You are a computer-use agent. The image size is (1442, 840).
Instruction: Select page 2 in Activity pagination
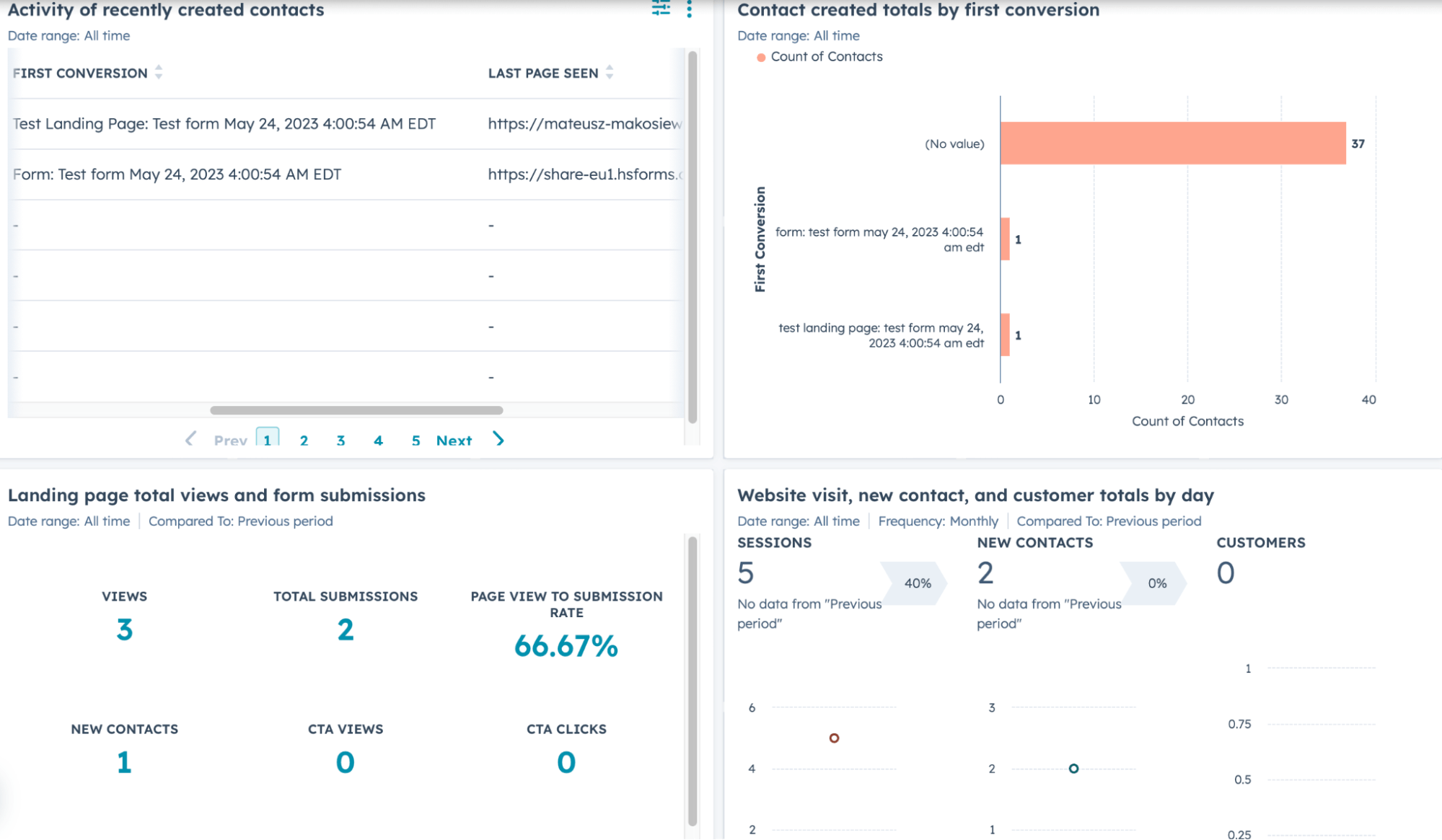click(304, 440)
